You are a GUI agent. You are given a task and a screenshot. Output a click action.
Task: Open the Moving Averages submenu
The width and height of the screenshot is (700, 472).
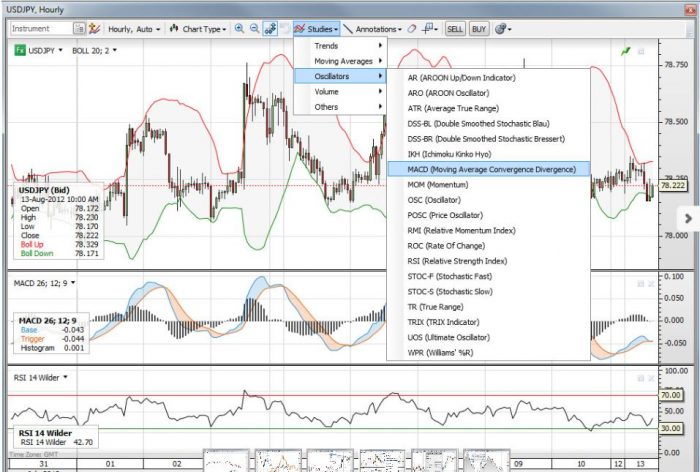click(x=340, y=61)
